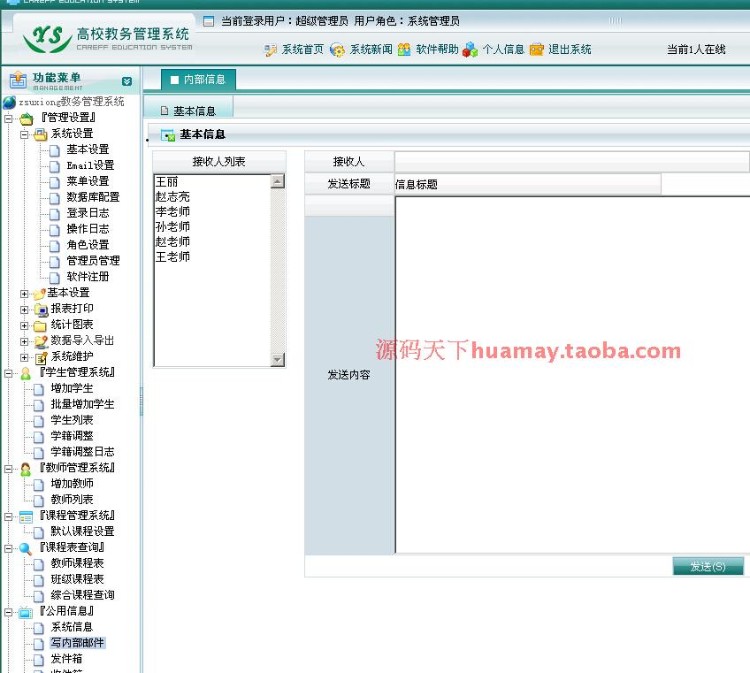Open 综合课程查询 in the tree
The image size is (750, 673).
coord(82,596)
